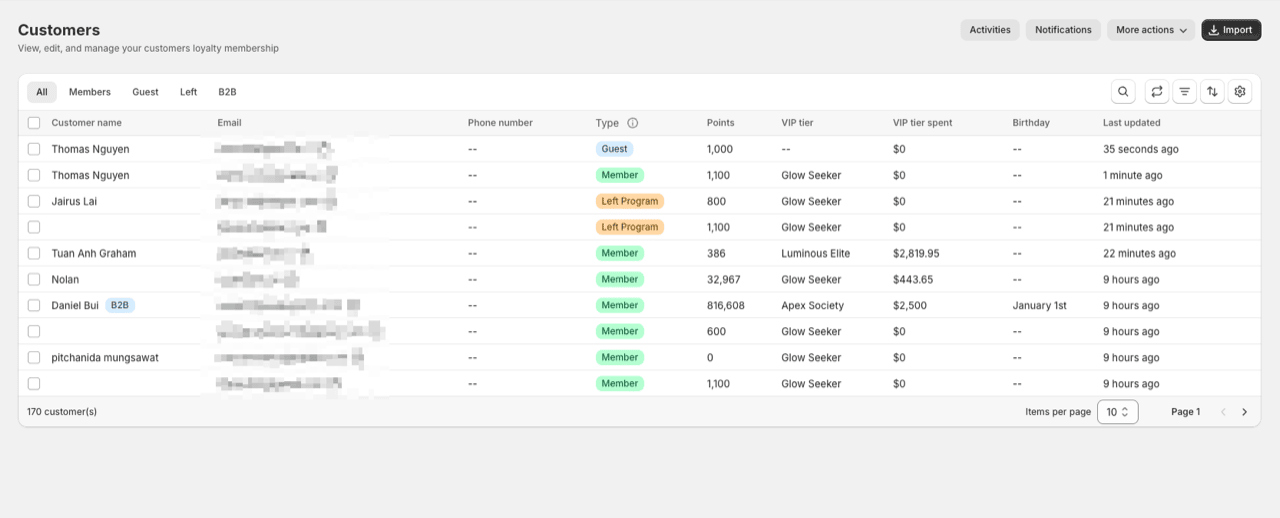Click the VIP tier column header

click(797, 123)
